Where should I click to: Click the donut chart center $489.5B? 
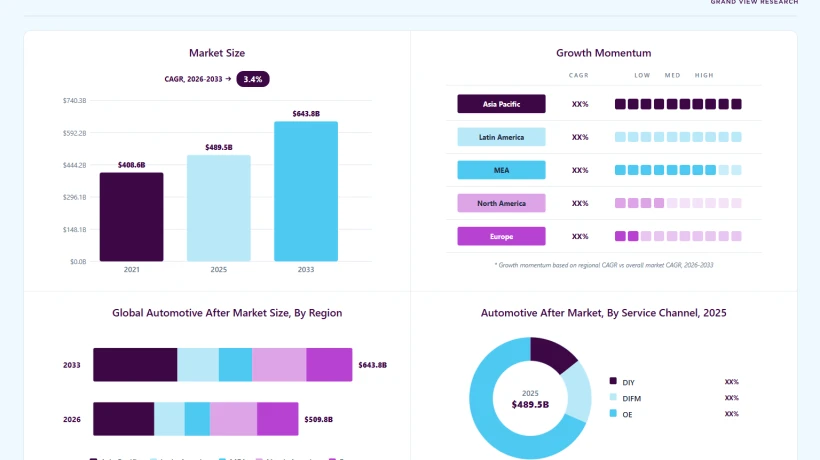[x=530, y=405]
